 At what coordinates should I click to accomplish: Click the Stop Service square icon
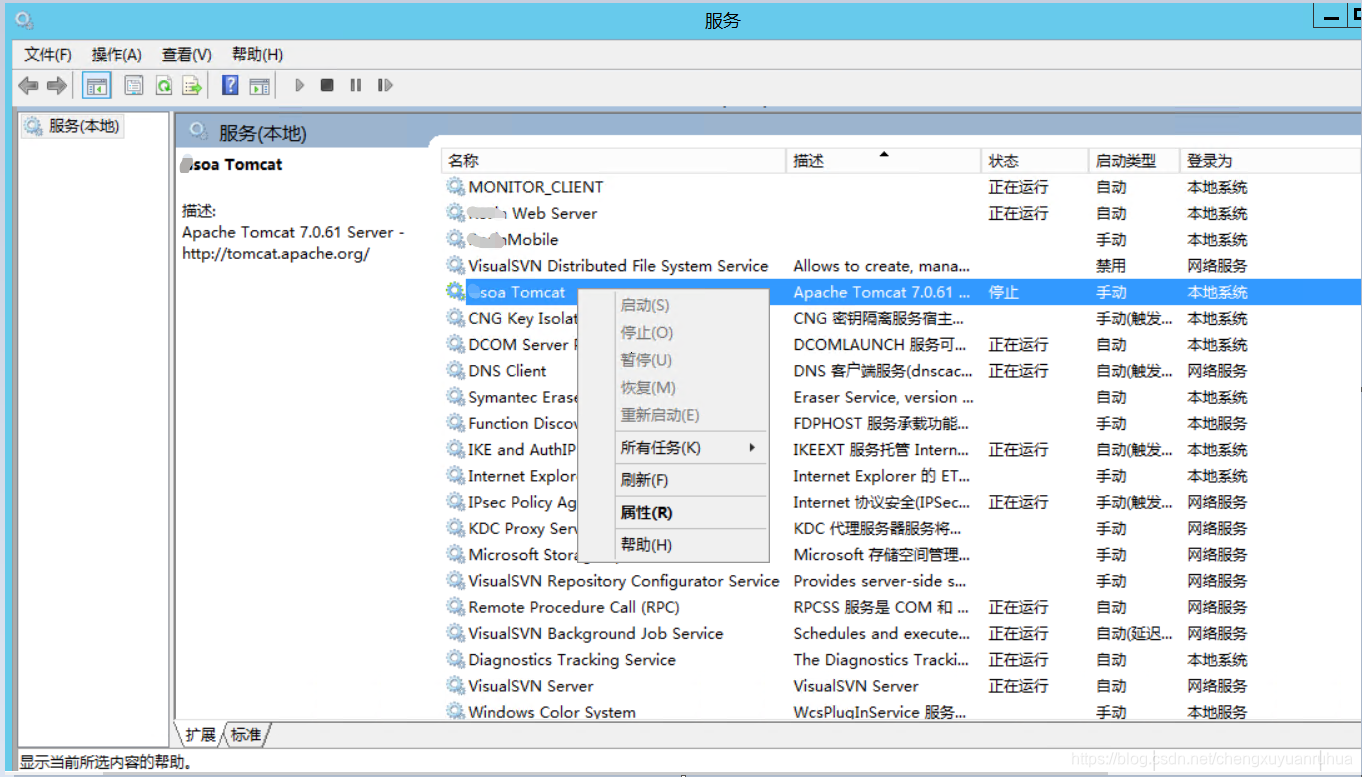click(x=327, y=86)
